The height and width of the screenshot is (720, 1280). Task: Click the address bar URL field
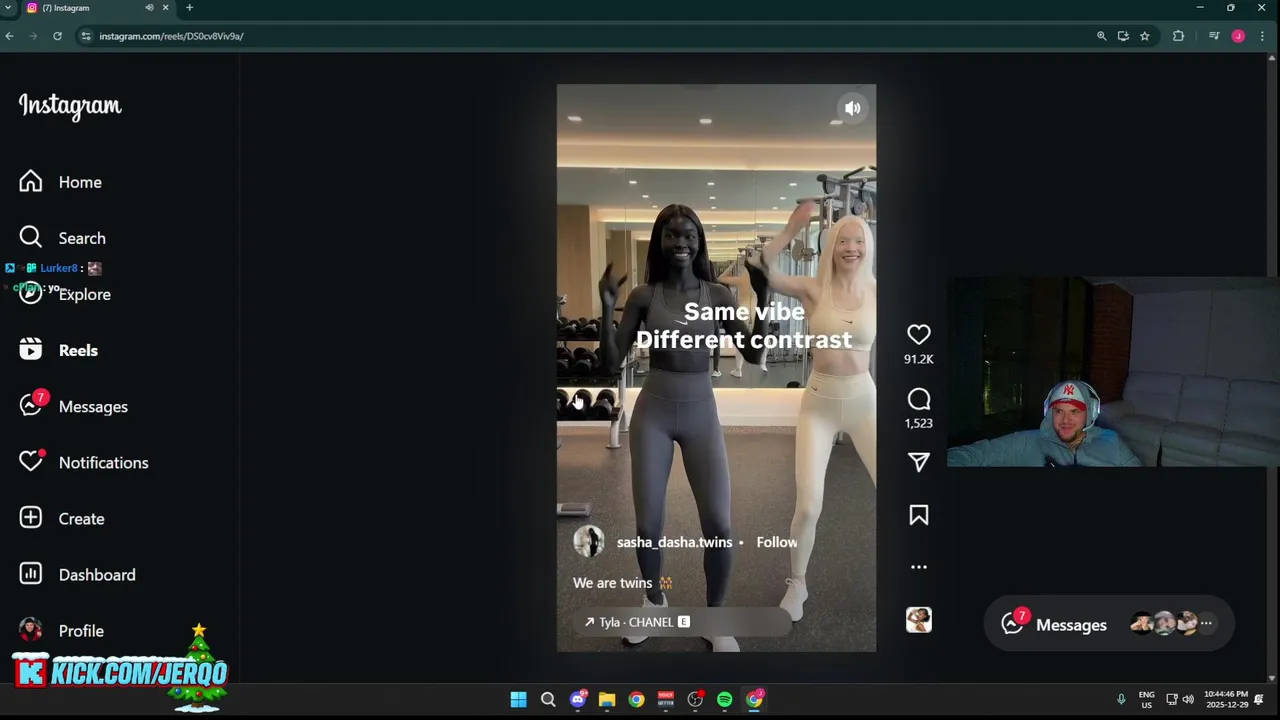click(590, 36)
